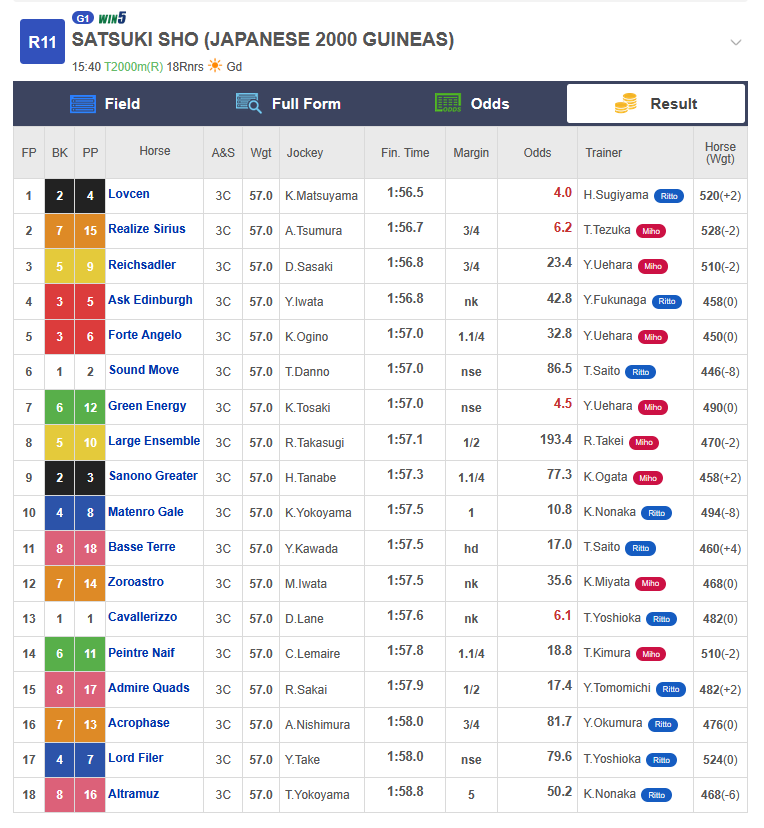Open Forte Angelo horse link
764x828 pixels.
tap(145, 335)
